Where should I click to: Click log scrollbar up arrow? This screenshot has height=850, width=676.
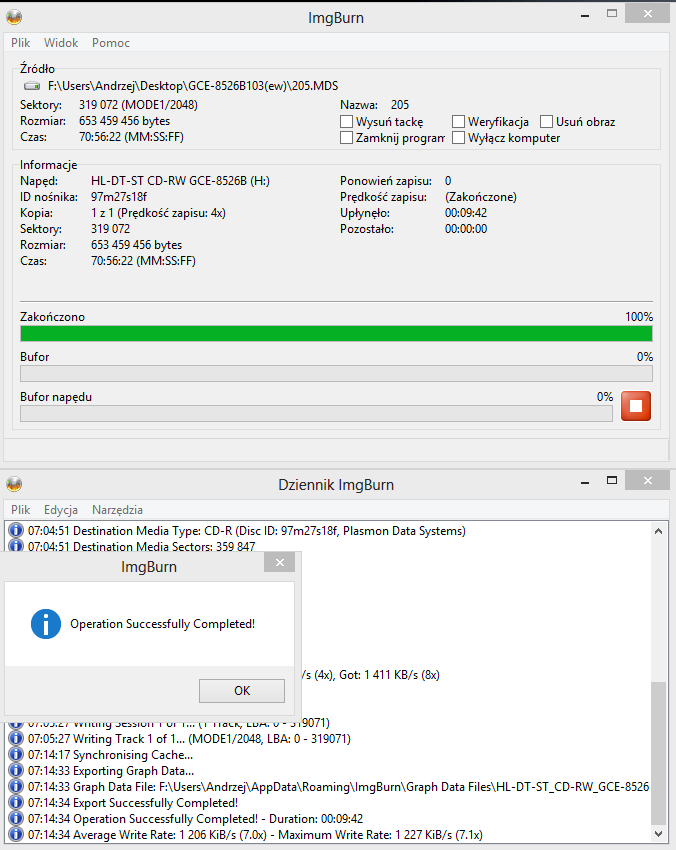coord(659,531)
